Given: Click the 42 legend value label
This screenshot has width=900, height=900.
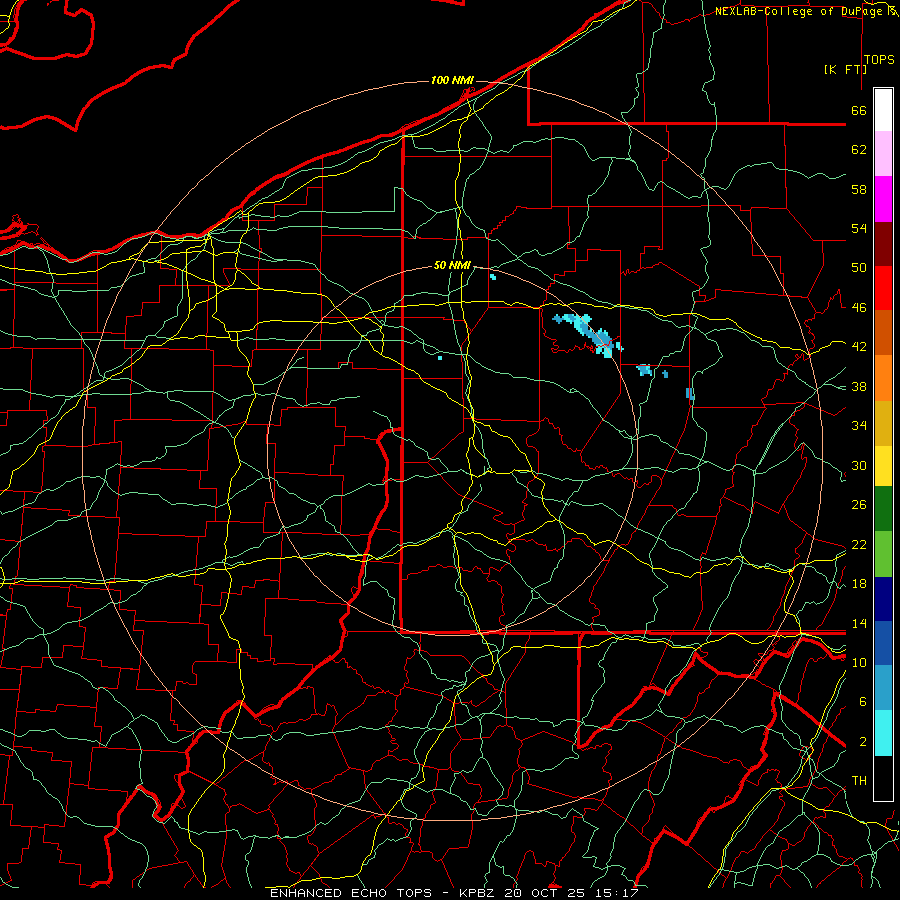Looking at the screenshot, I should click(x=859, y=346).
